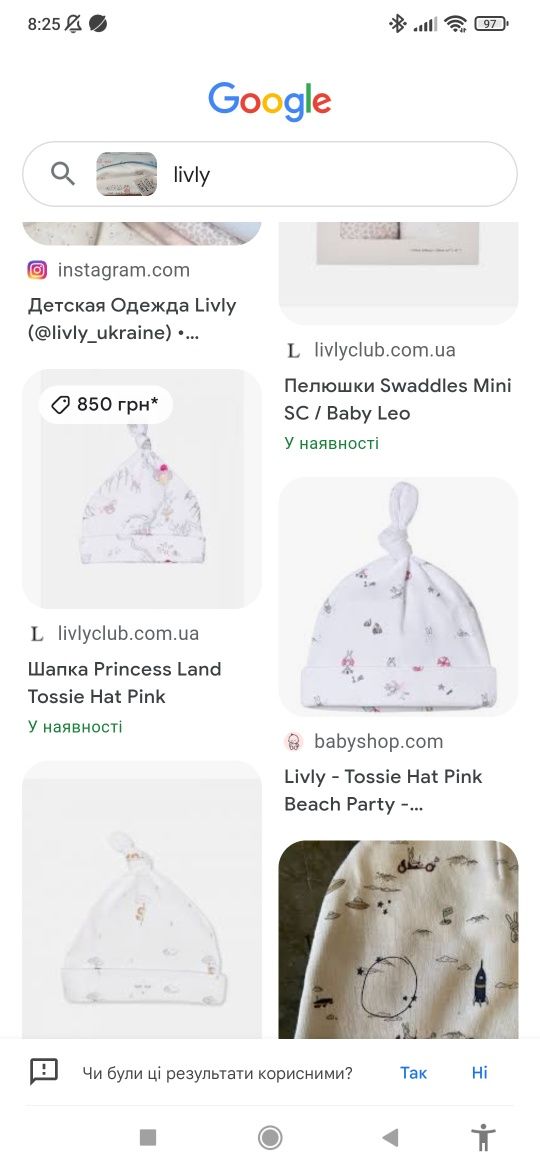Tap the Instagram logo icon
Viewport: 540px width, 1170px height.
[37, 269]
